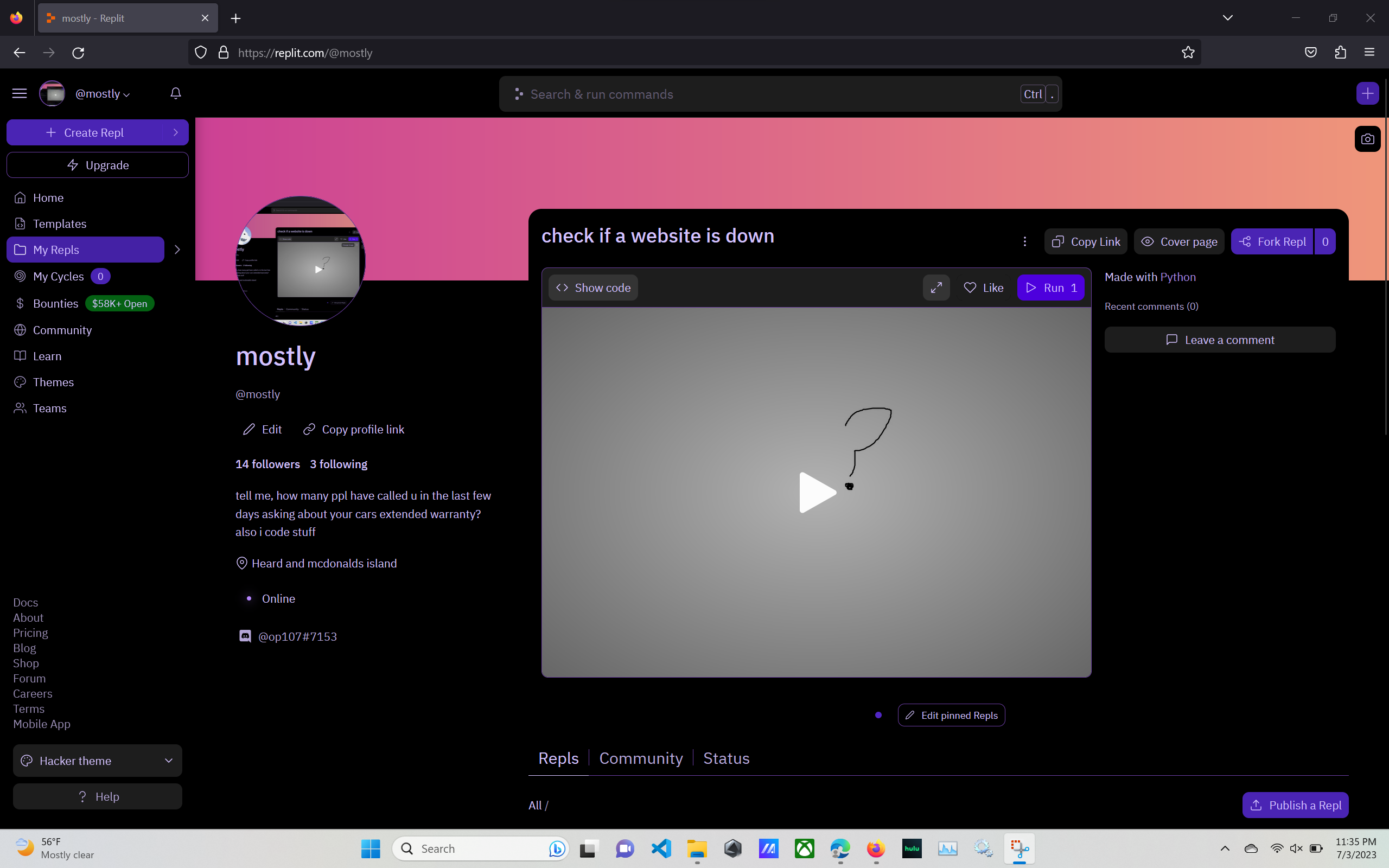Copy profile link

click(x=354, y=430)
